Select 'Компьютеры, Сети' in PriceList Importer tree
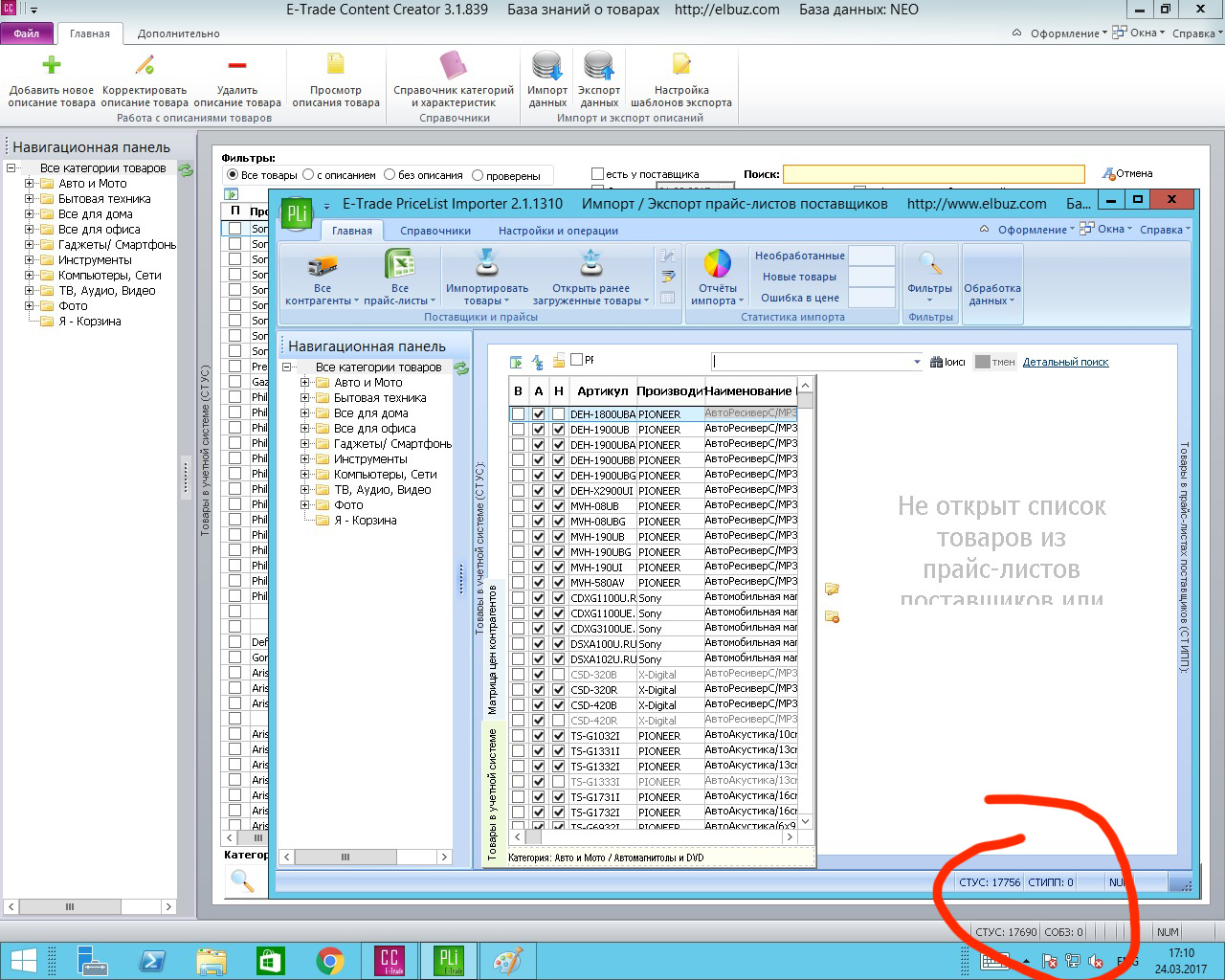This screenshot has height=980, width=1225. pos(385,475)
